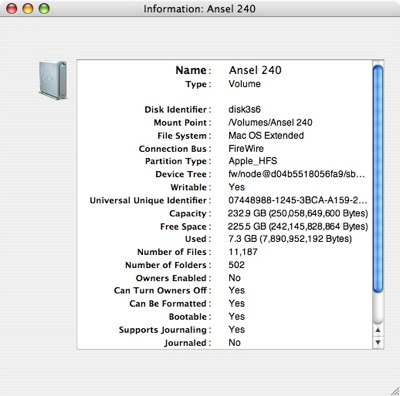
Task: Click the 'Connection Bus :' label
Action: tap(175, 148)
